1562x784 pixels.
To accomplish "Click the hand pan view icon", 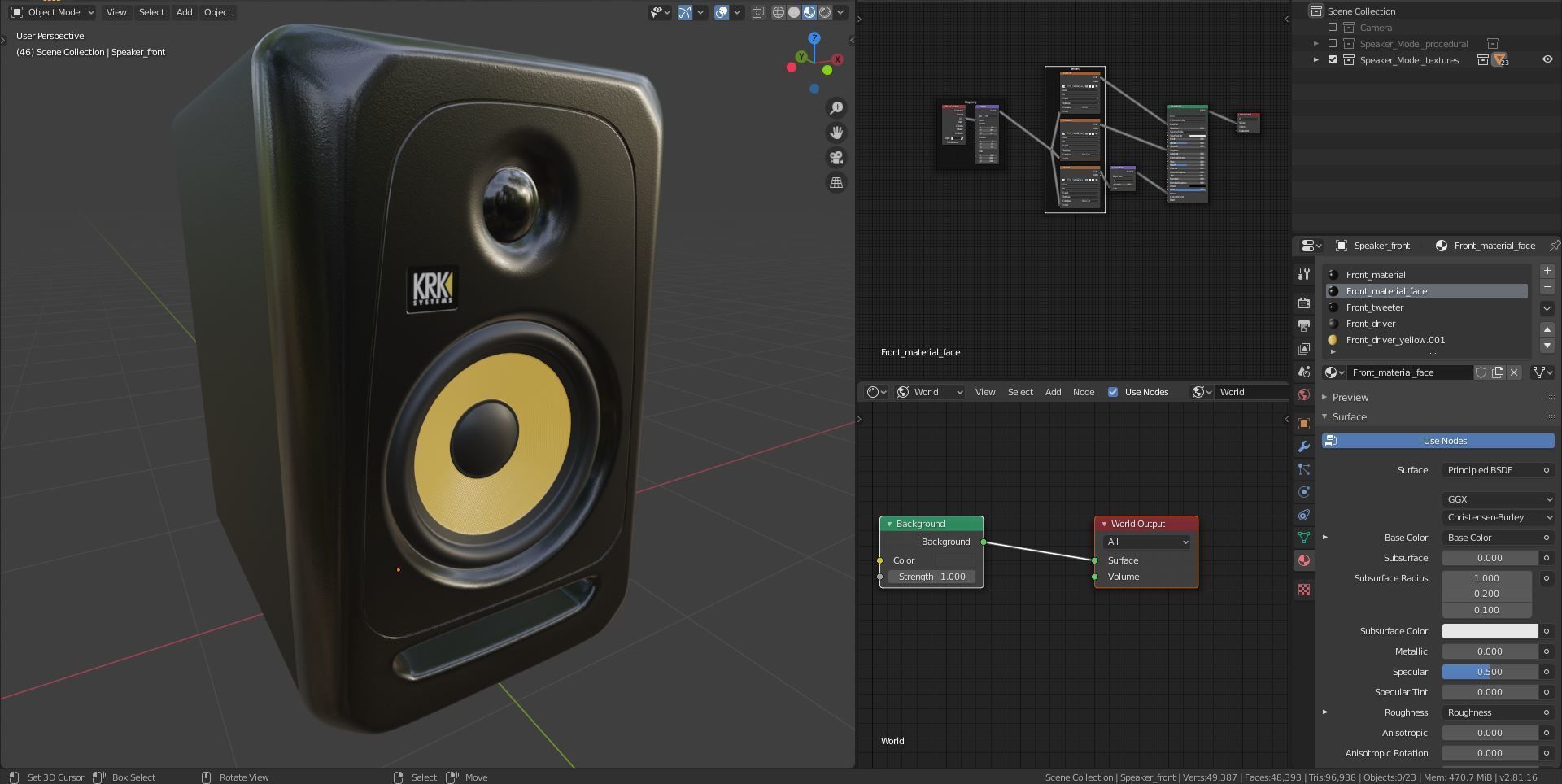I will click(x=836, y=133).
